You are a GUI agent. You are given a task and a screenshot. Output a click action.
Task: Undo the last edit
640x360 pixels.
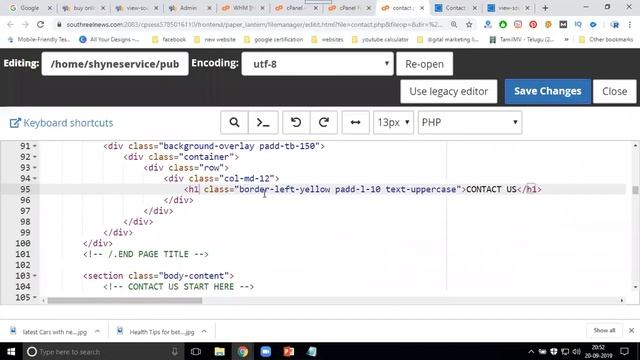point(296,122)
